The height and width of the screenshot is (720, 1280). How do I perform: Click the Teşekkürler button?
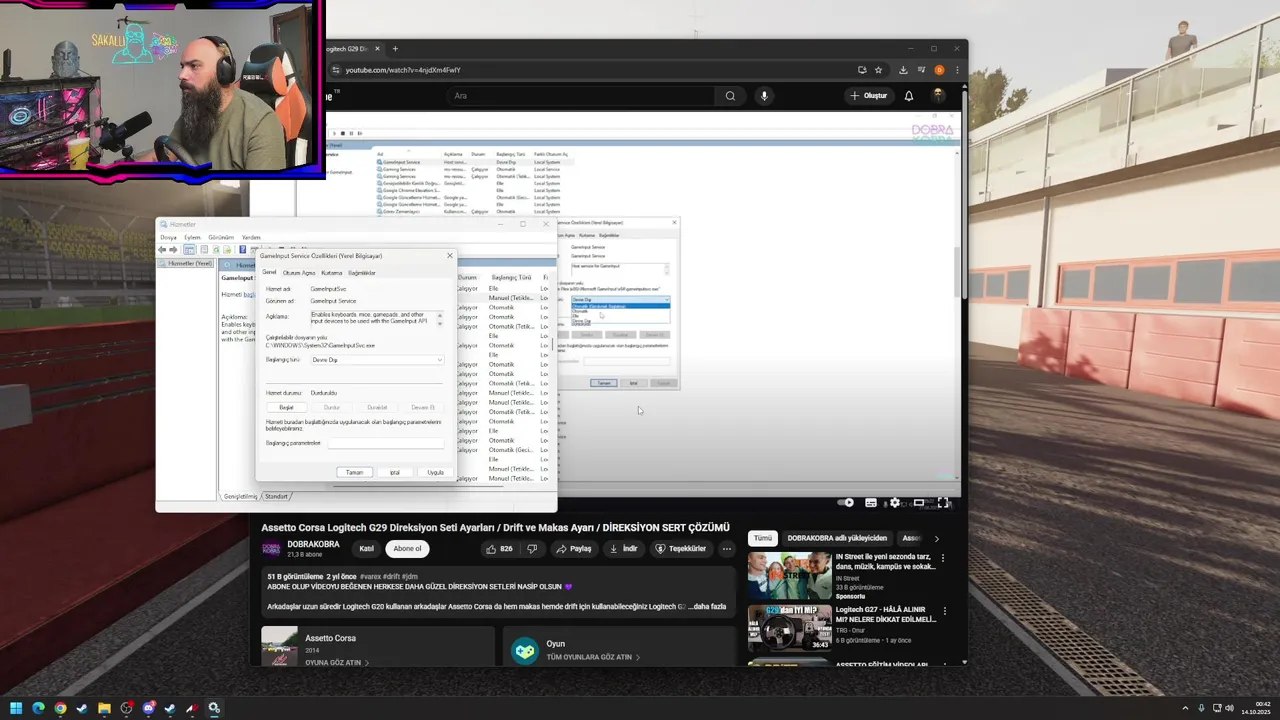pos(680,549)
